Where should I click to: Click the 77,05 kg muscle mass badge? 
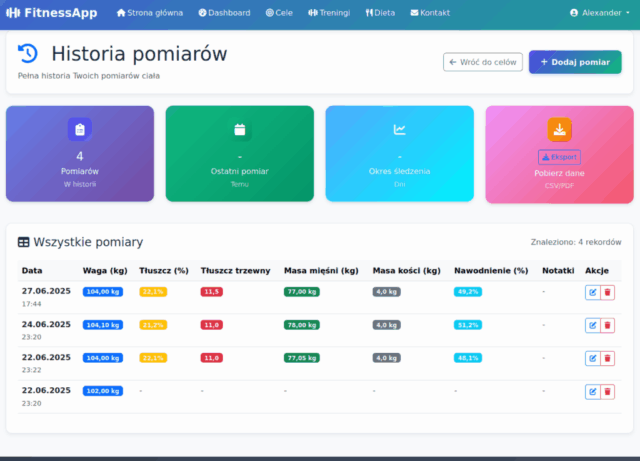tap(302, 358)
